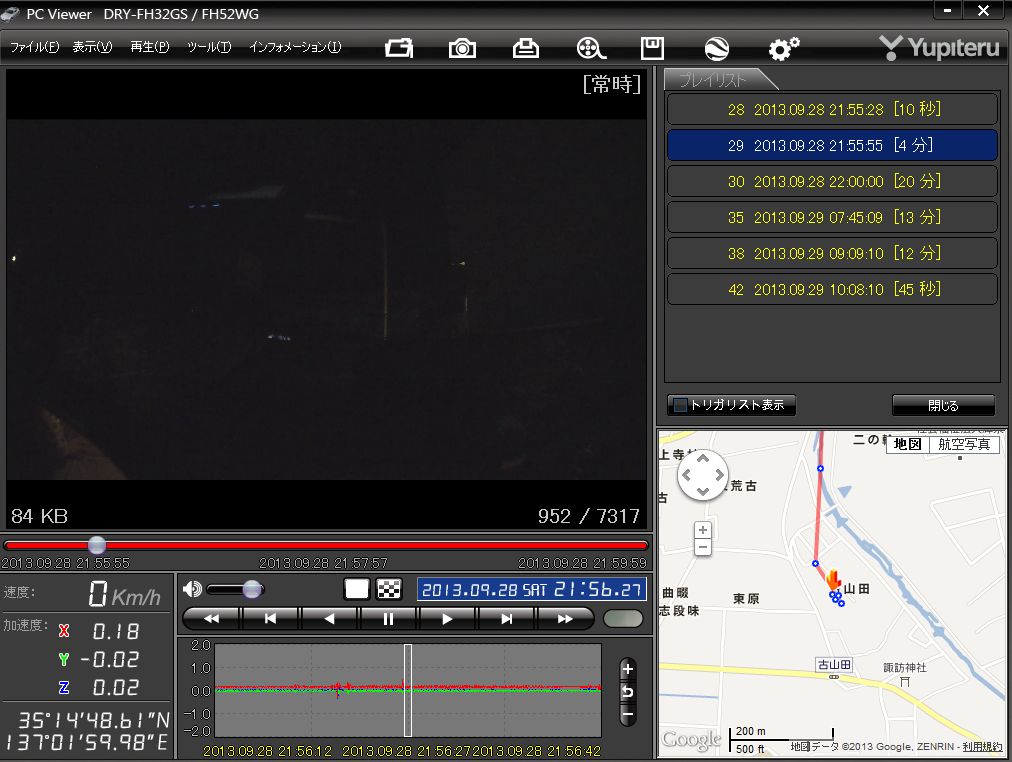This screenshot has height=762, width=1012.
Task: Select playlist entry 35 at 07:45:09
Action: coord(833,217)
